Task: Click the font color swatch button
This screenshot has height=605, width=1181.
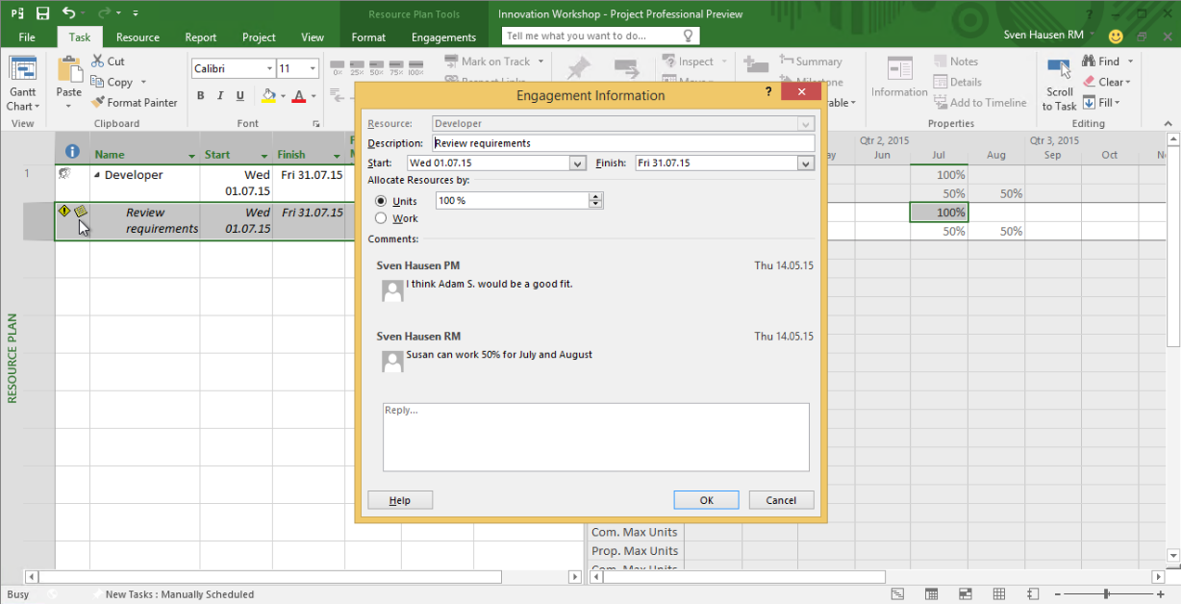Action: (299, 96)
